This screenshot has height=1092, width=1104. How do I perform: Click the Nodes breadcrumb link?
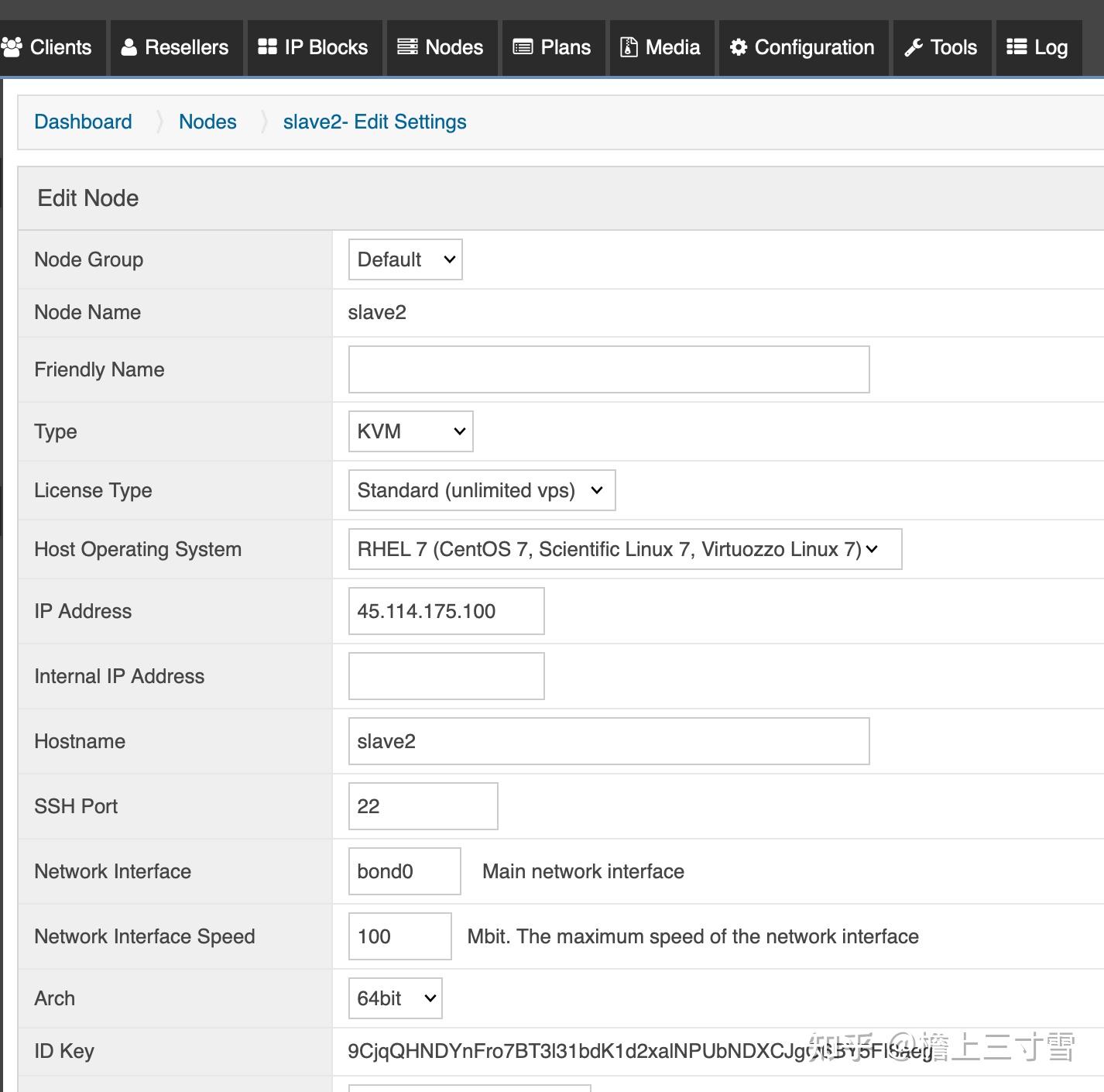coord(207,122)
